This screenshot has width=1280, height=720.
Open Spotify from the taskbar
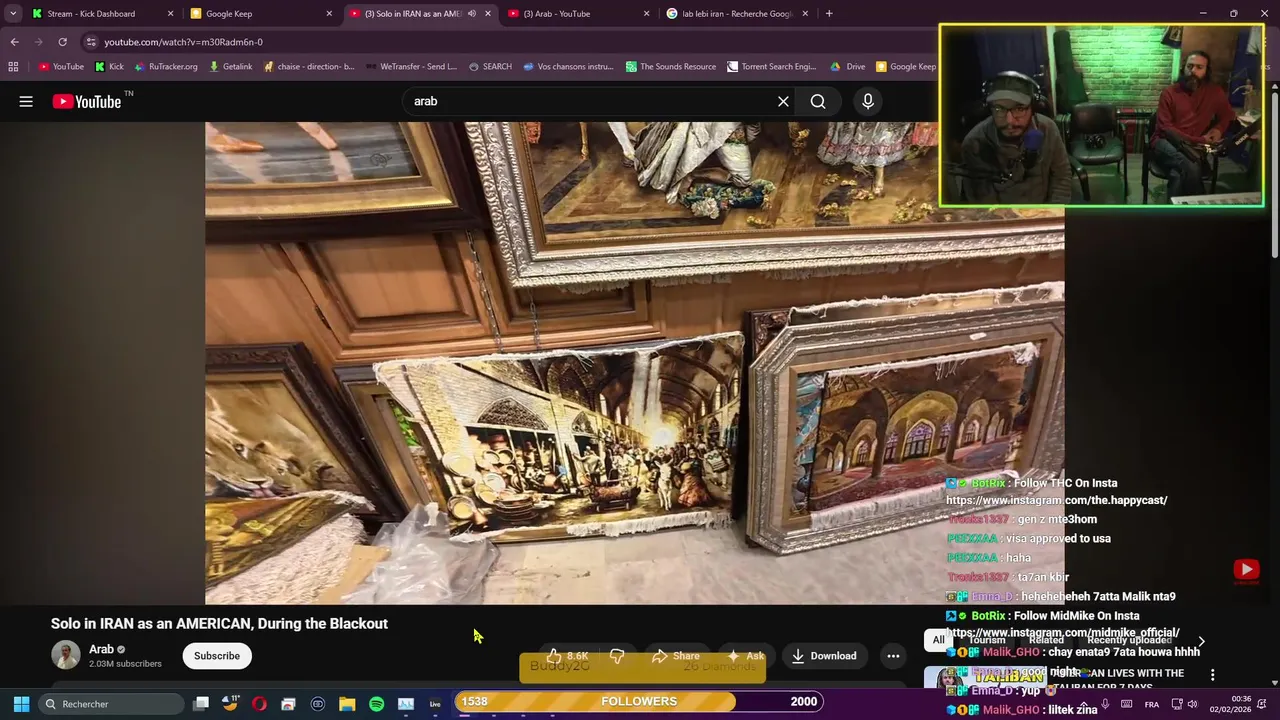(x=376, y=704)
